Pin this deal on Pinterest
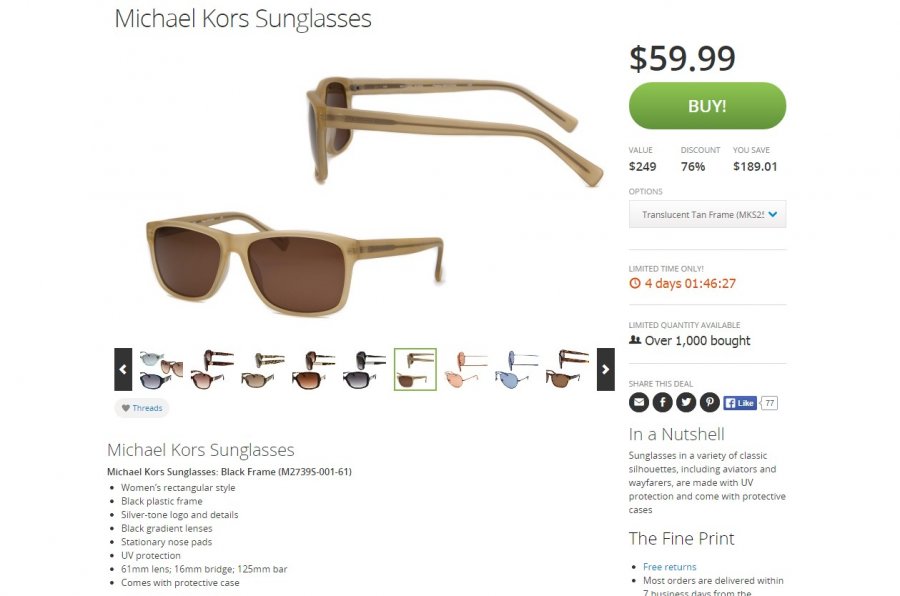This screenshot has height=596, width=900. [x=709, y=402]
